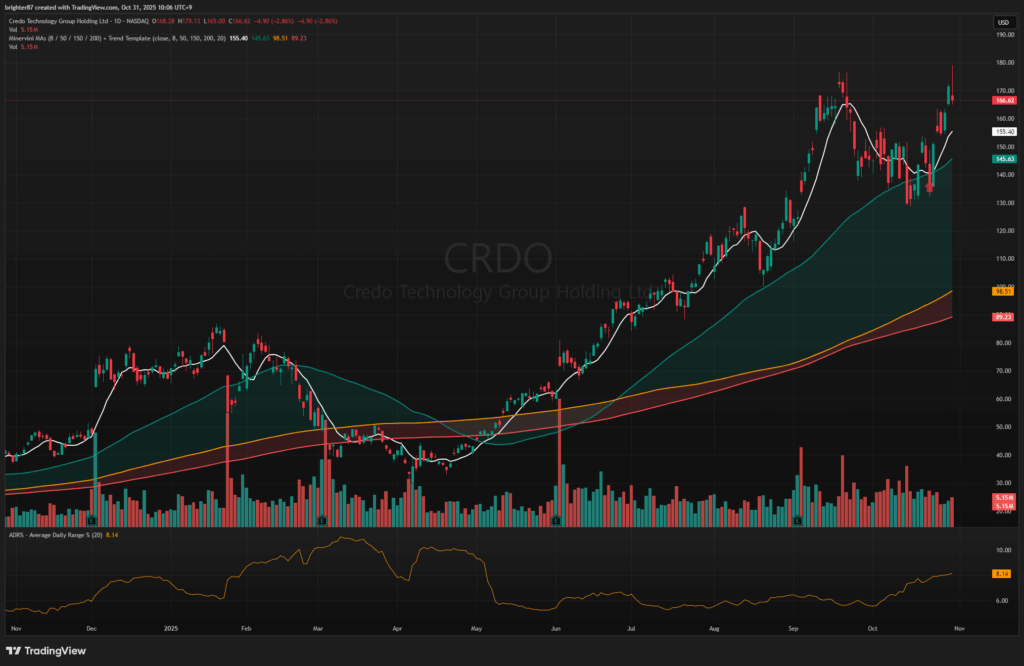Select the white 155.40 moving average label
This screenshot has width=1024, height=666.
point(1004,132)
